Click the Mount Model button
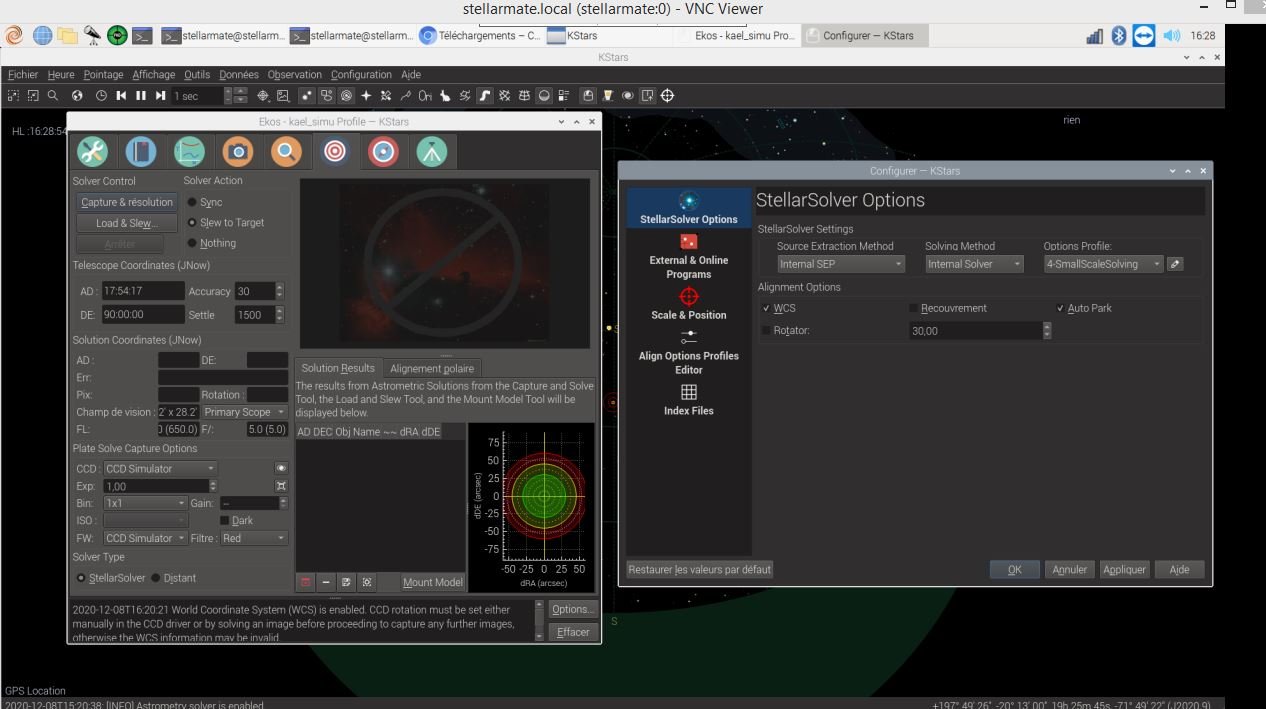1266x709 pixels. [x=433, y=582]
